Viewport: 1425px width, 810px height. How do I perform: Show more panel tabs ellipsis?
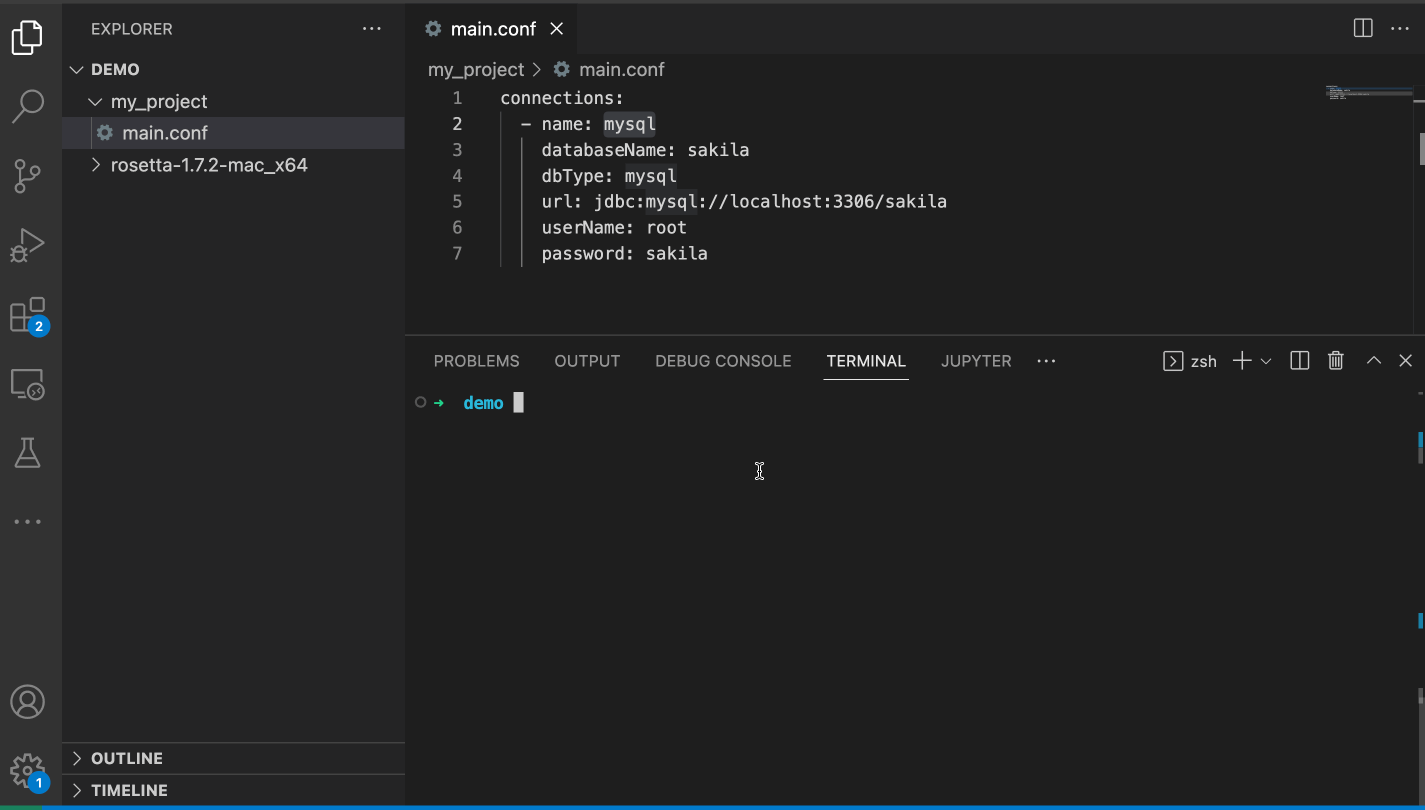(1046, 361)
